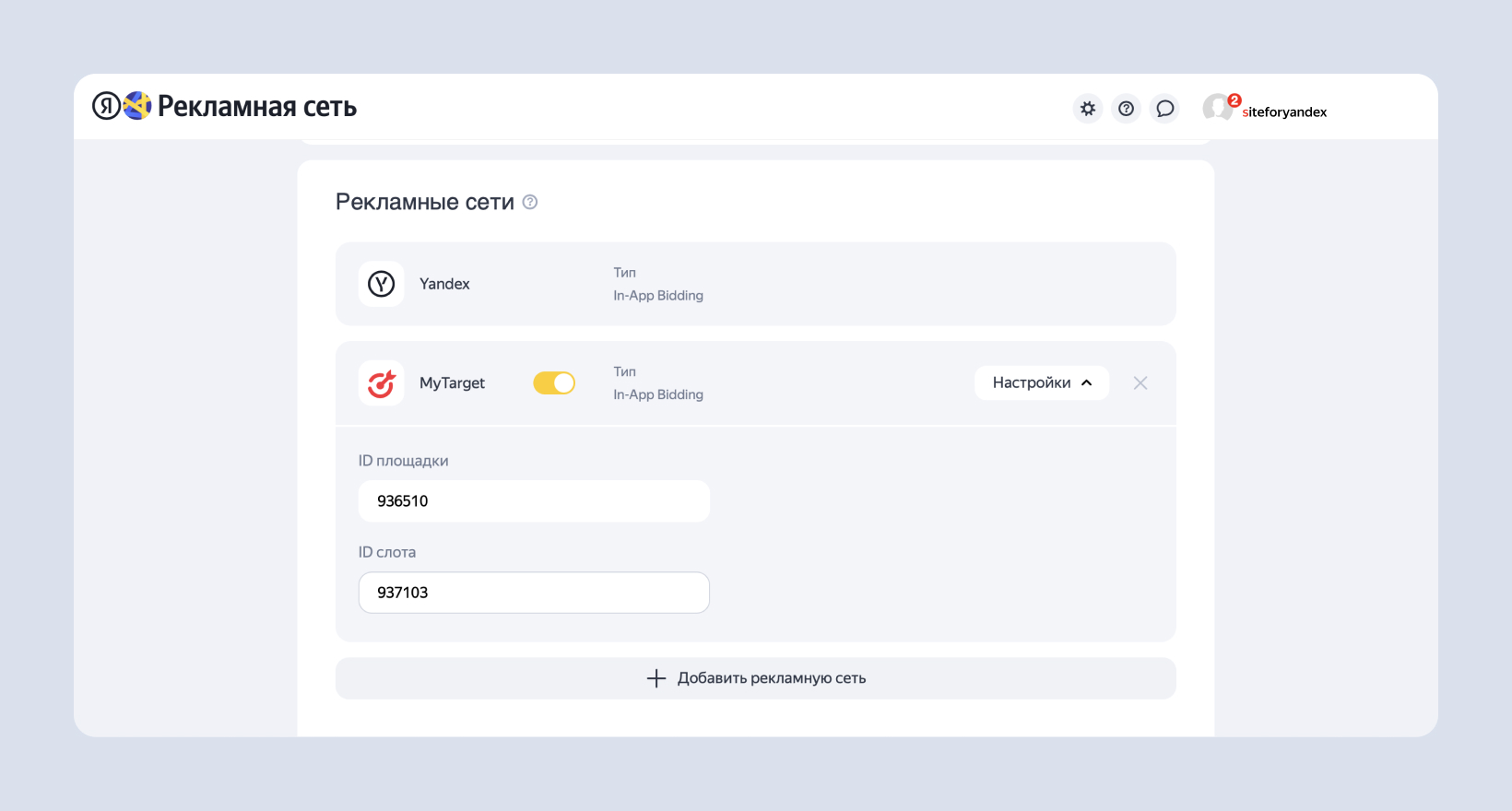Viewport: 1512px width, 811px height.
Task: Focus the ID площадки field
Action: coord(534,501)
